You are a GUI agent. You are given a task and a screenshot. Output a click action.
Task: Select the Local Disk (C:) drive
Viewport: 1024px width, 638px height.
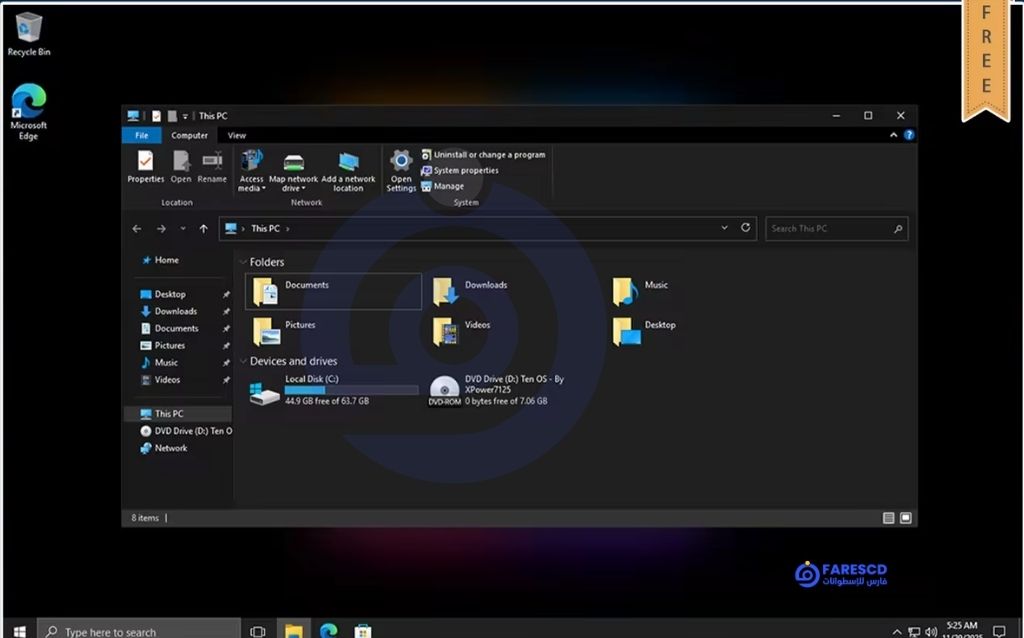[266, 390]
